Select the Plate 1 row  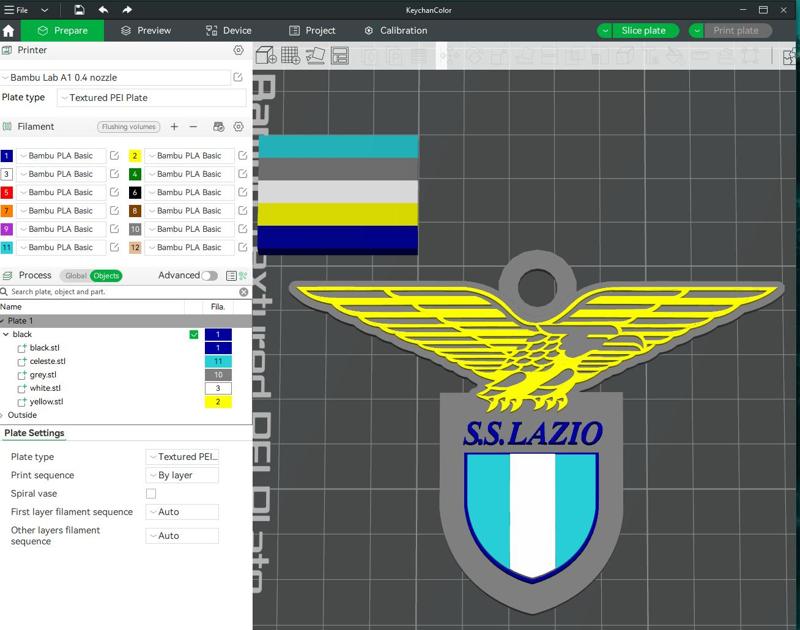(126, 321)
